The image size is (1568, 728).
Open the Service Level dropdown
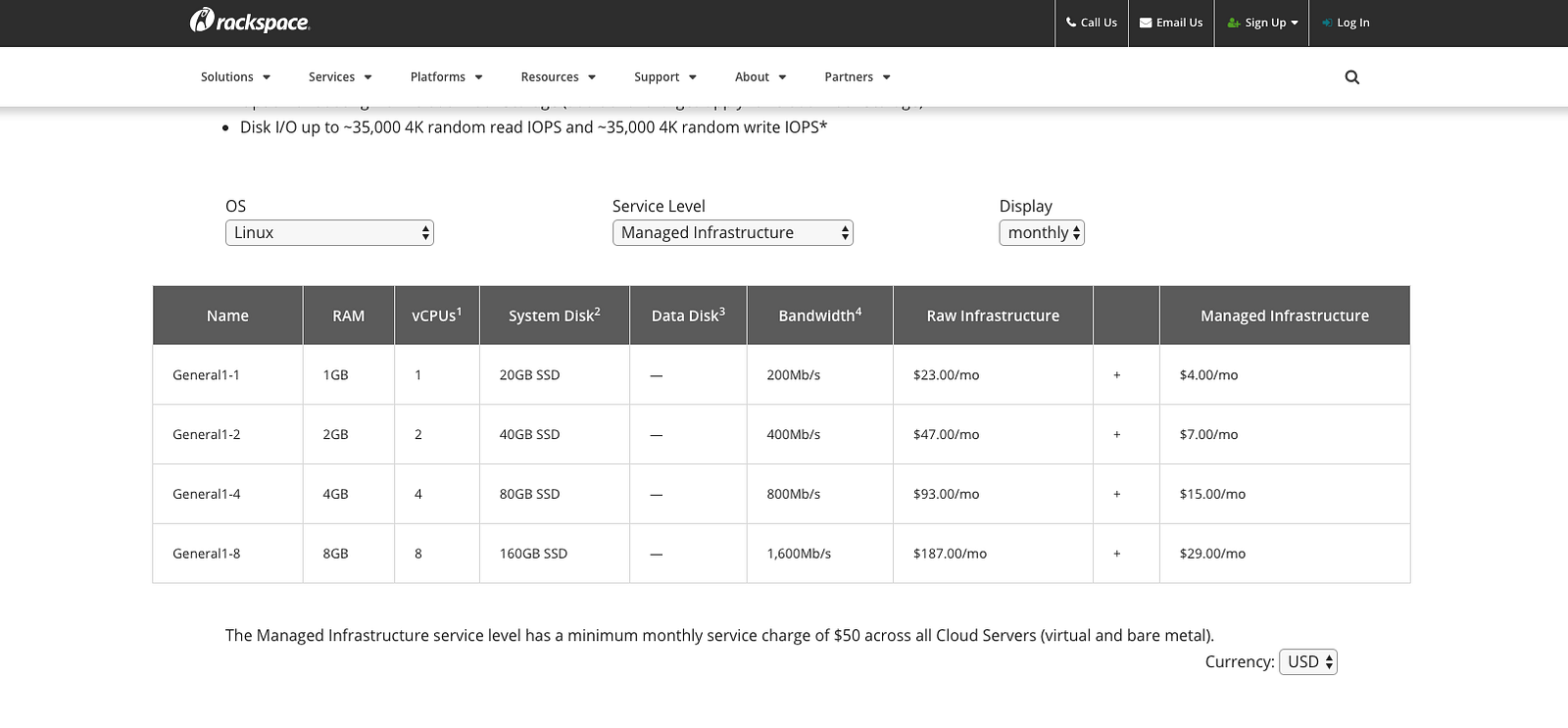732,233
